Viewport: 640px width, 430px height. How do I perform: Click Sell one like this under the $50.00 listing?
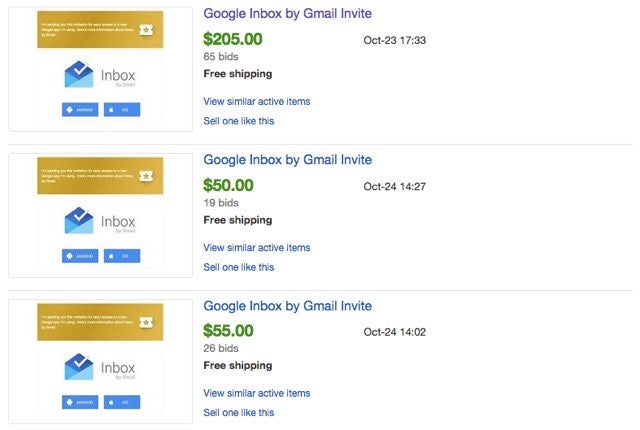click(239, 267)
